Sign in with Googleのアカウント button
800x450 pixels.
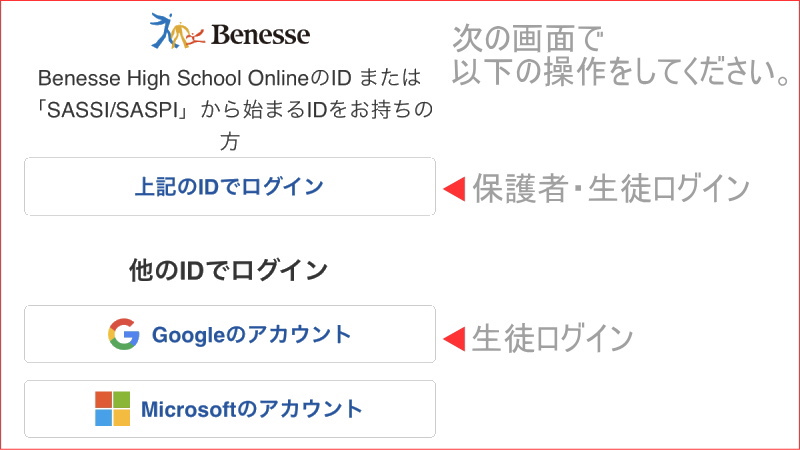(230, 334)
